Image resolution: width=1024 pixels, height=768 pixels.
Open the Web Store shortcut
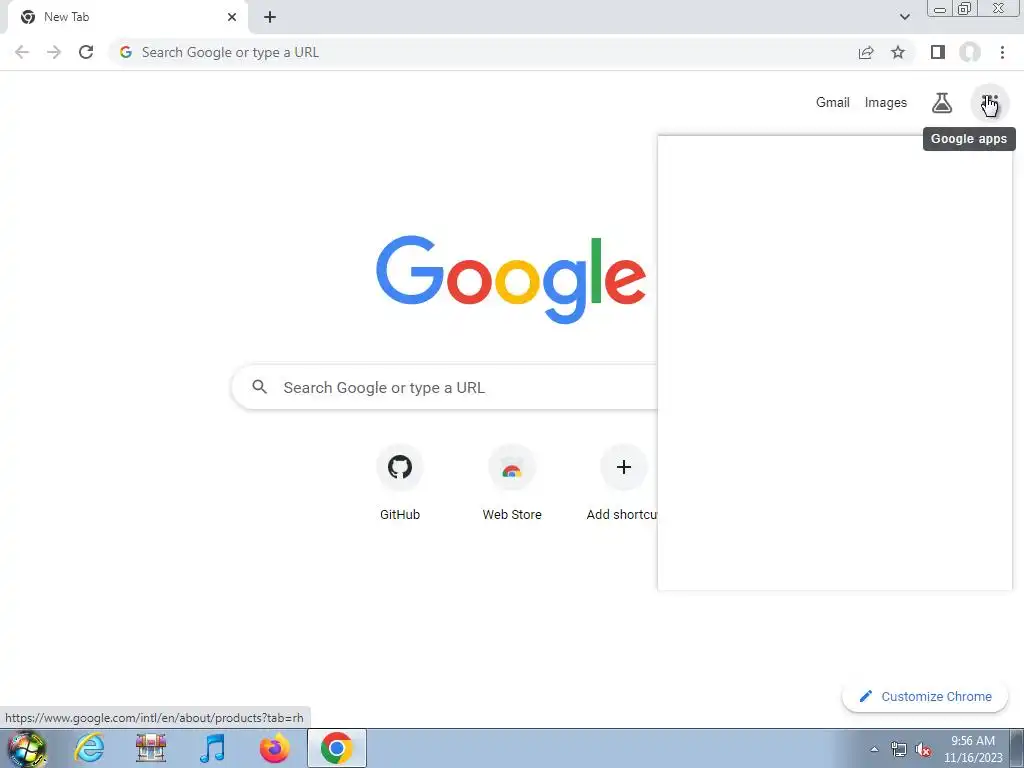(512, 483)
